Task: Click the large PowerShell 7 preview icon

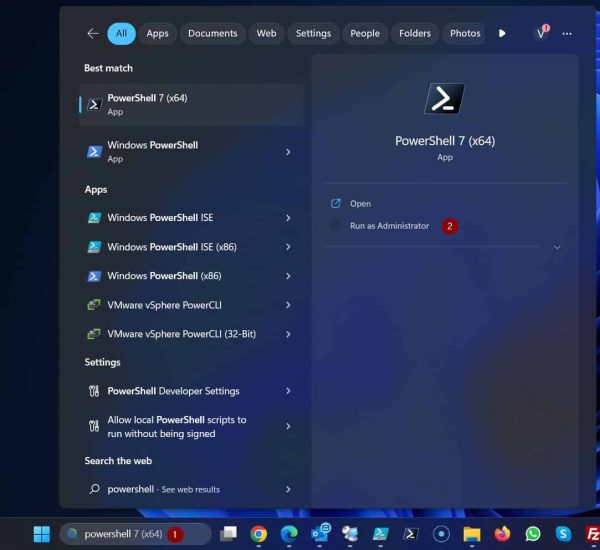Action: pos(445,98)
